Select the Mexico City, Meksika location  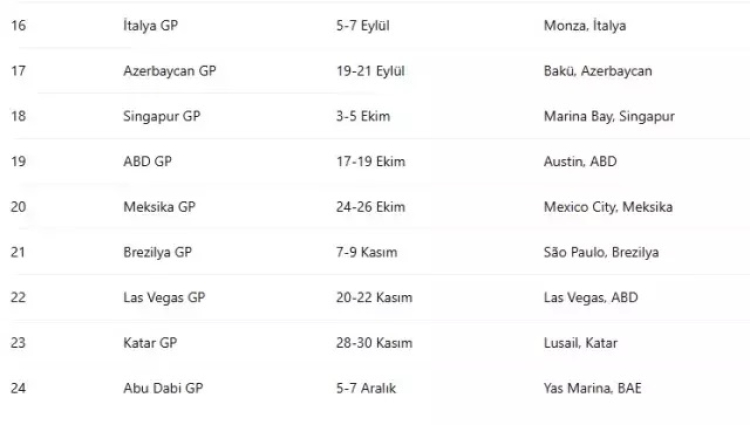pos(608,207)
